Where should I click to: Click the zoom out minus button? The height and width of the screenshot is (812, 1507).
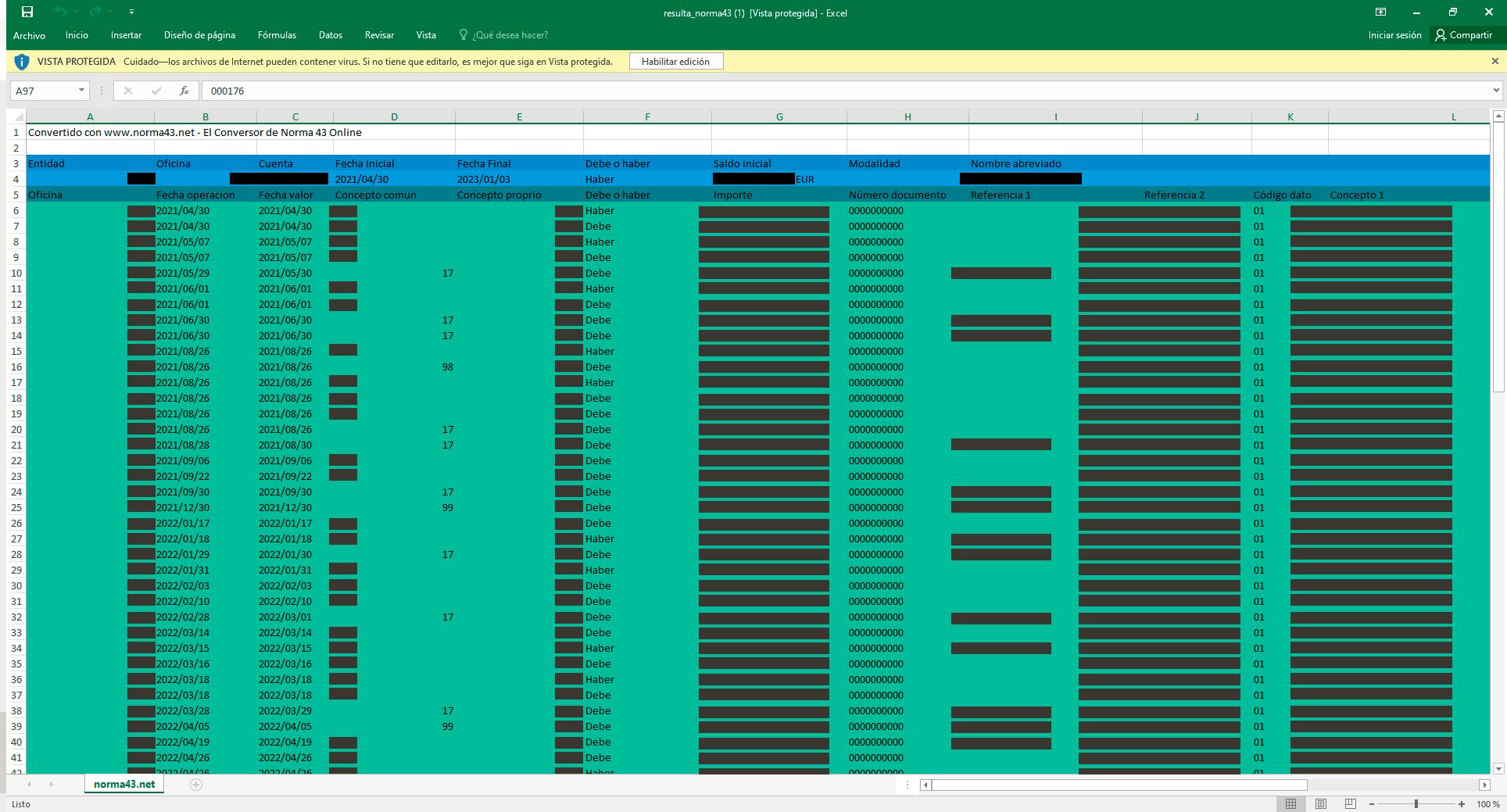click(1371, 803)
